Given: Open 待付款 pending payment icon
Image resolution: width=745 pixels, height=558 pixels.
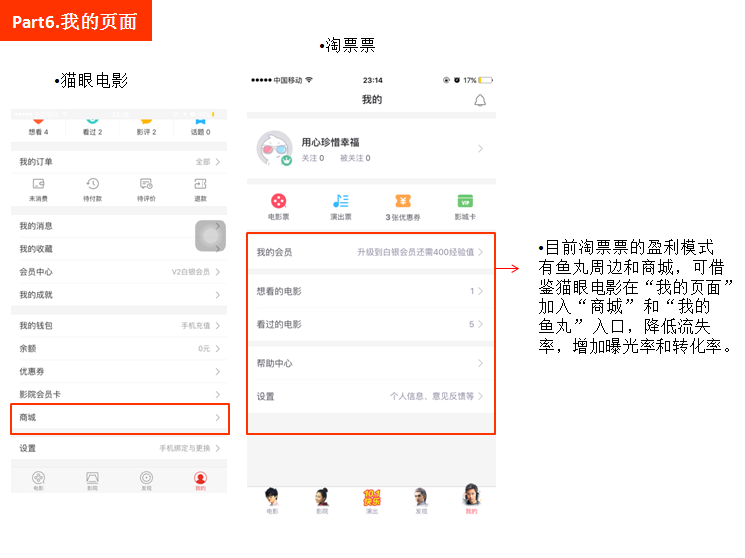Looking at the screenshot, I should pos(92,190).
